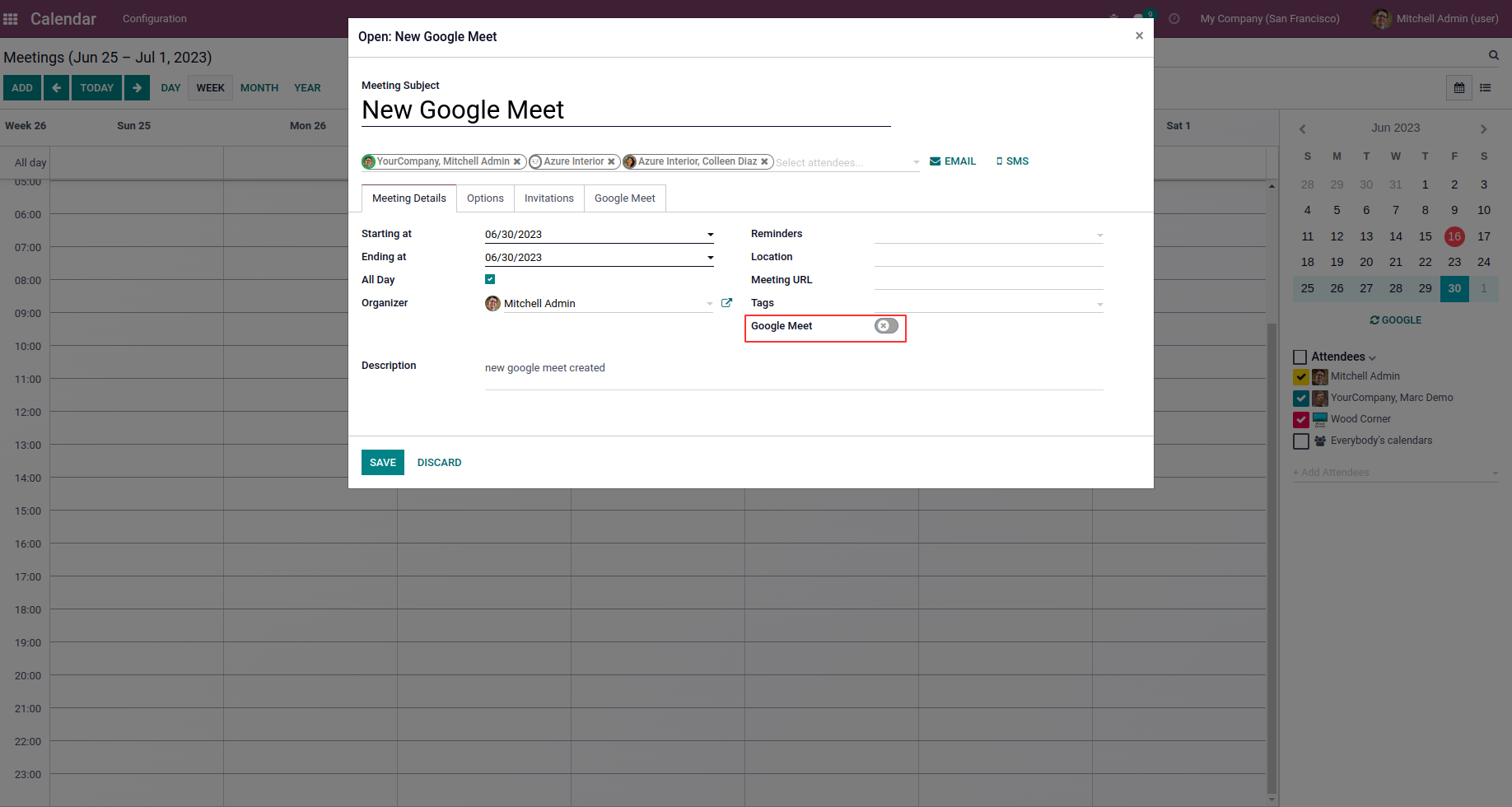Switch calendar to YEAR view
The image size is (1512, 807).
tap(307, 88)
